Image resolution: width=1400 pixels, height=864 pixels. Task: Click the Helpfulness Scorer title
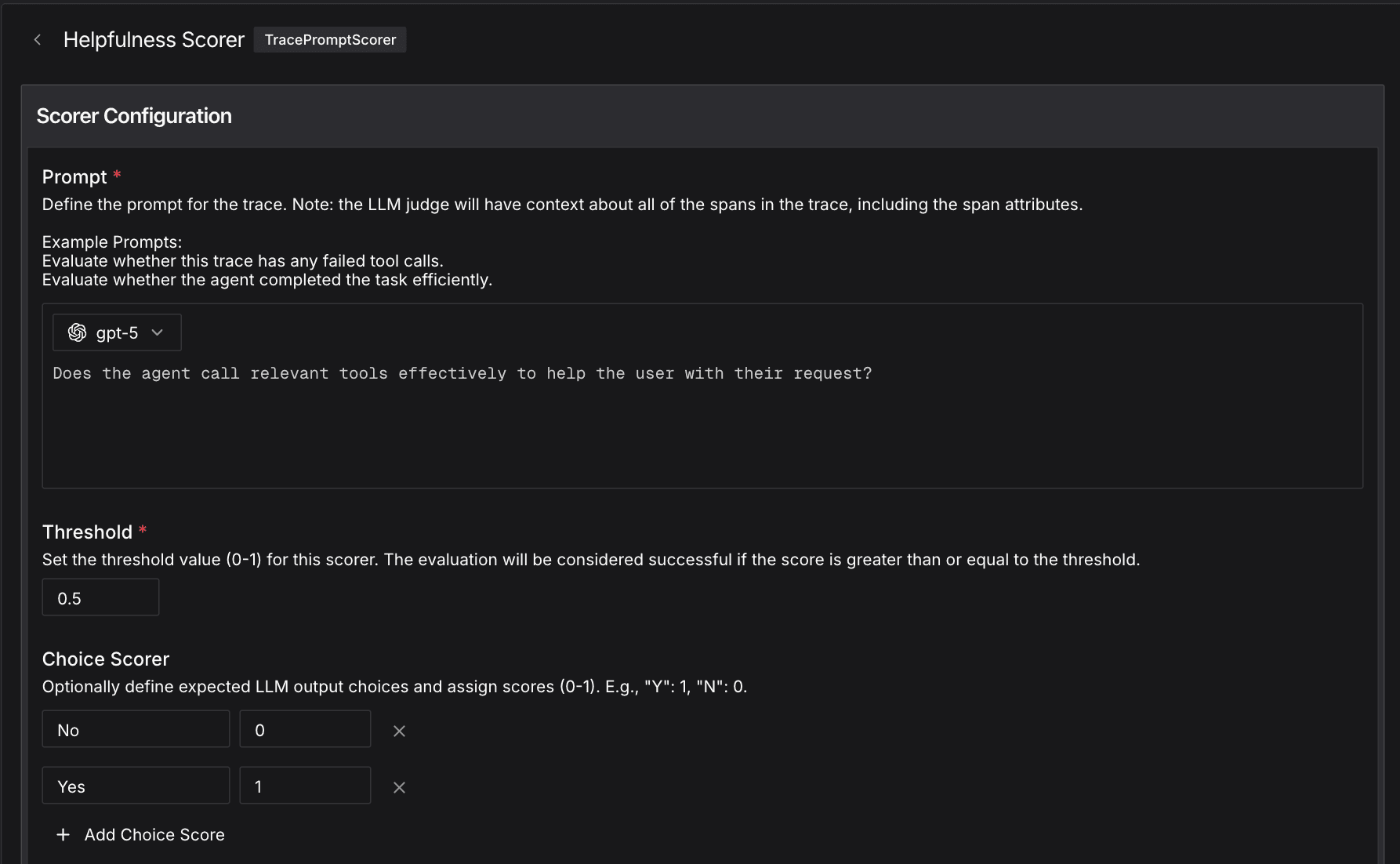[x=154, y=39]
